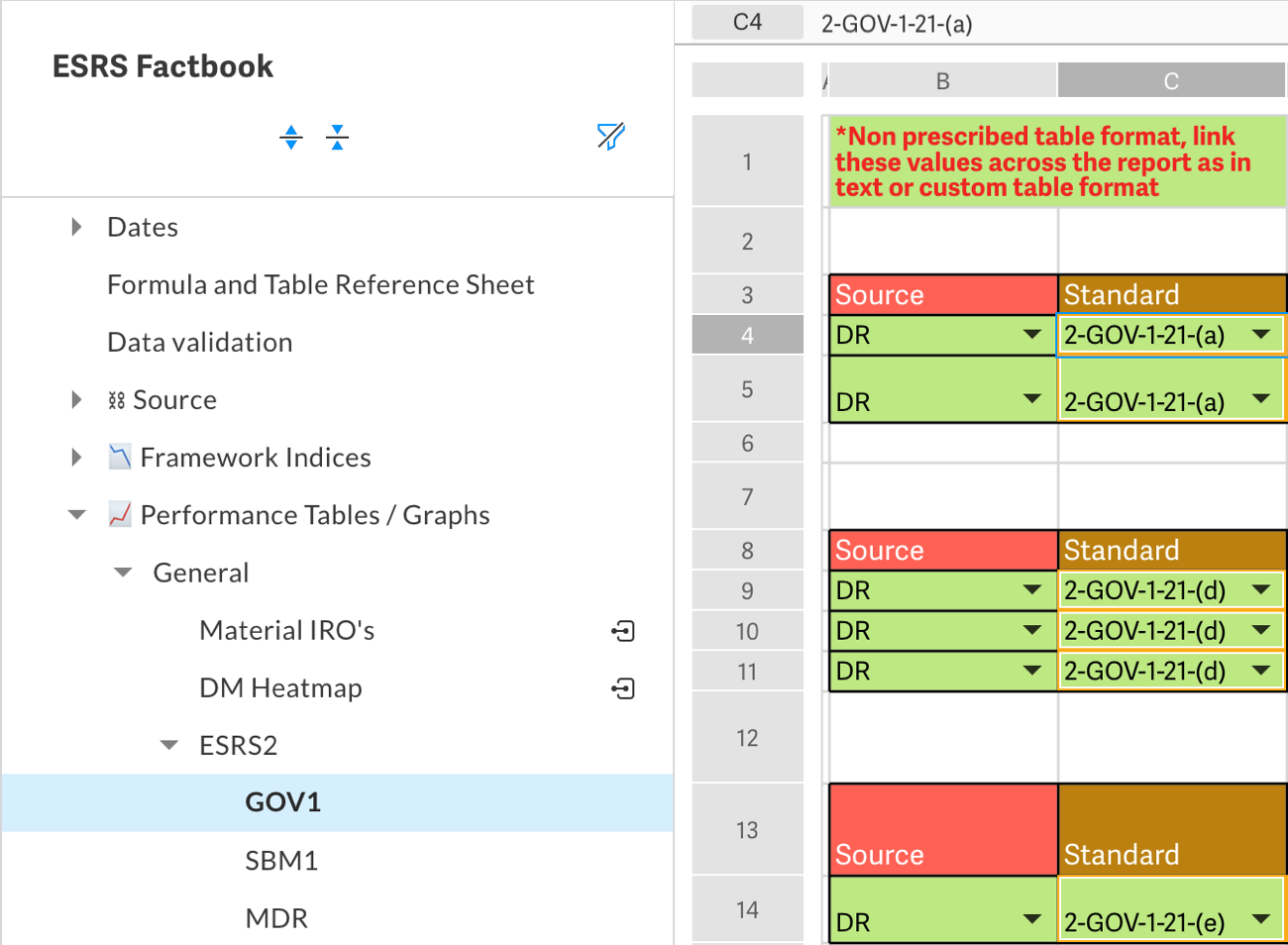Click the ESRS Factbook panel title
Screen dimensions: 1288x945
tap(162, 66)
